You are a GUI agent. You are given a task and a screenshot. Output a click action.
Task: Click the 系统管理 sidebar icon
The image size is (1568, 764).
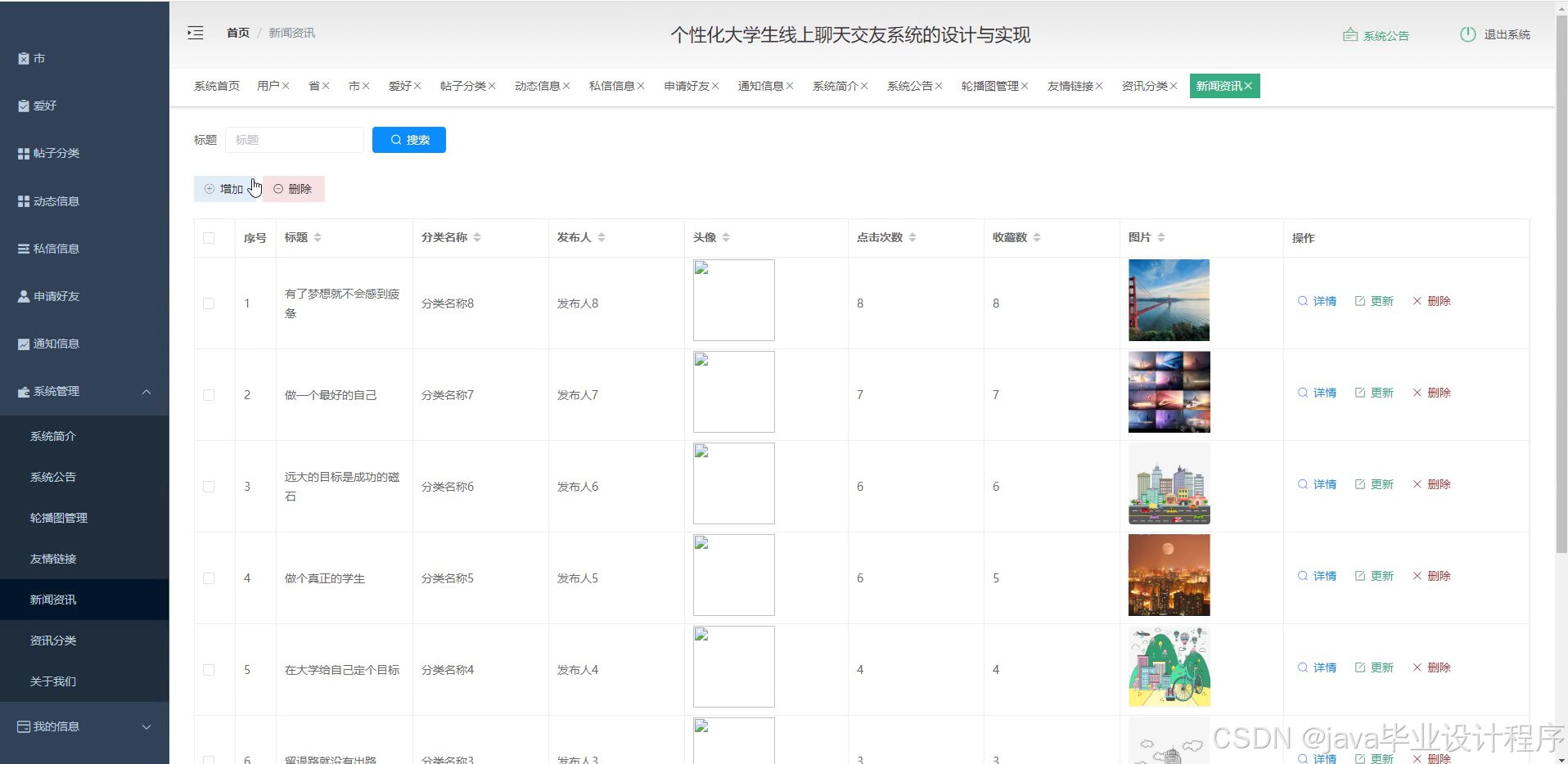(24, 392)
